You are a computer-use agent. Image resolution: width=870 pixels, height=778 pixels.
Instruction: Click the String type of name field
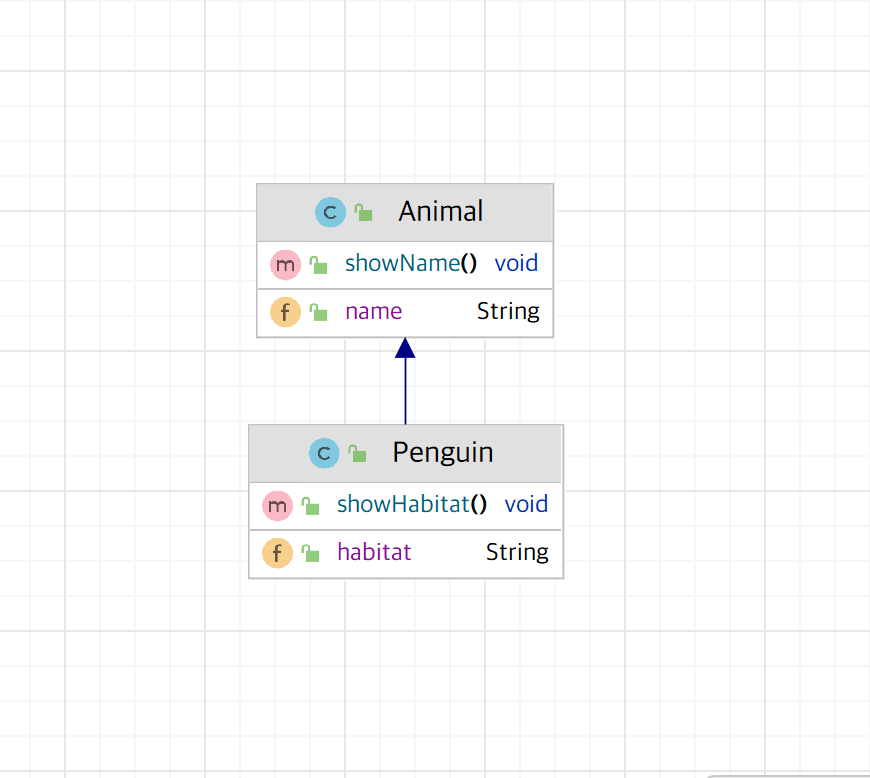tap(508, 311)
